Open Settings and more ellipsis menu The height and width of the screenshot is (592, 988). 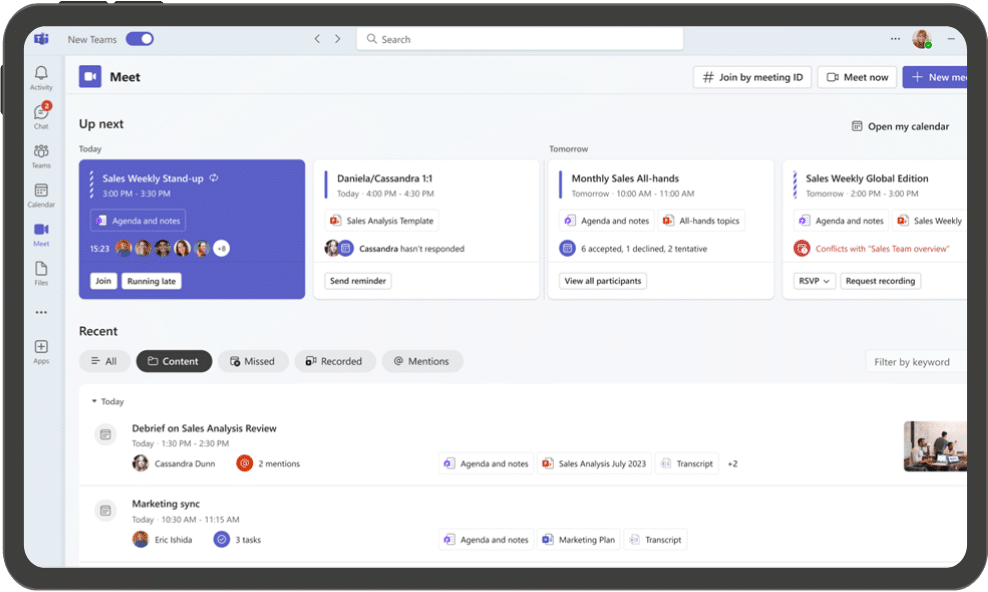click(x=895, y=39)
